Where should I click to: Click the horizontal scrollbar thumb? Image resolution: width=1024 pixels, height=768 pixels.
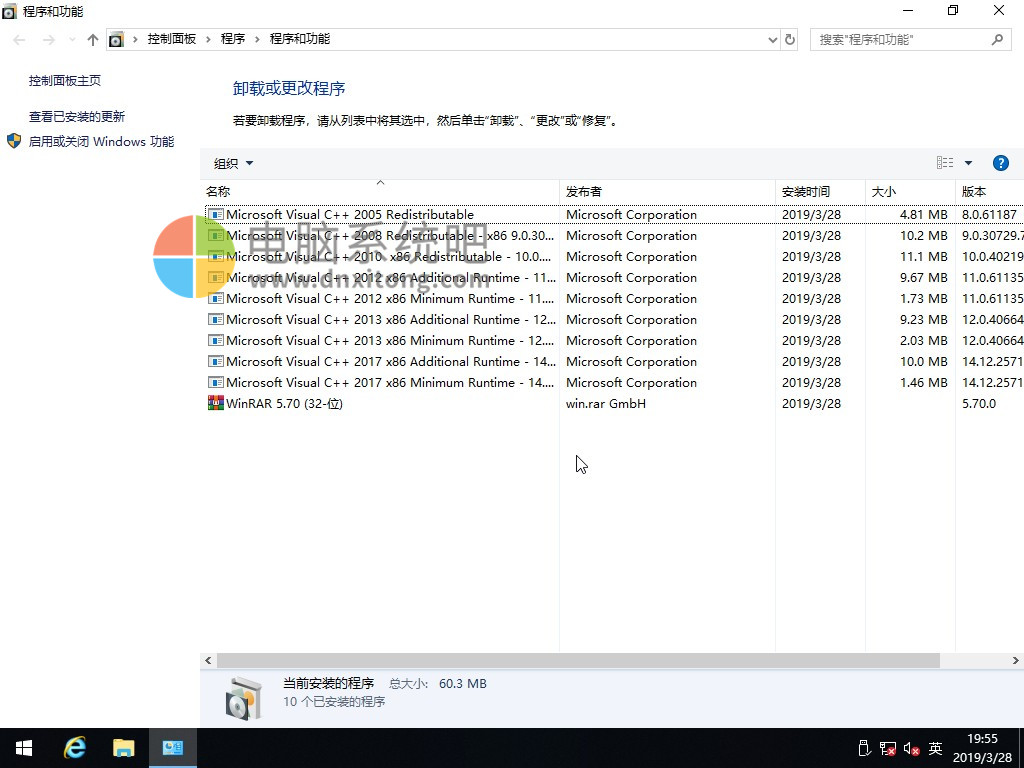pos(578,660)
